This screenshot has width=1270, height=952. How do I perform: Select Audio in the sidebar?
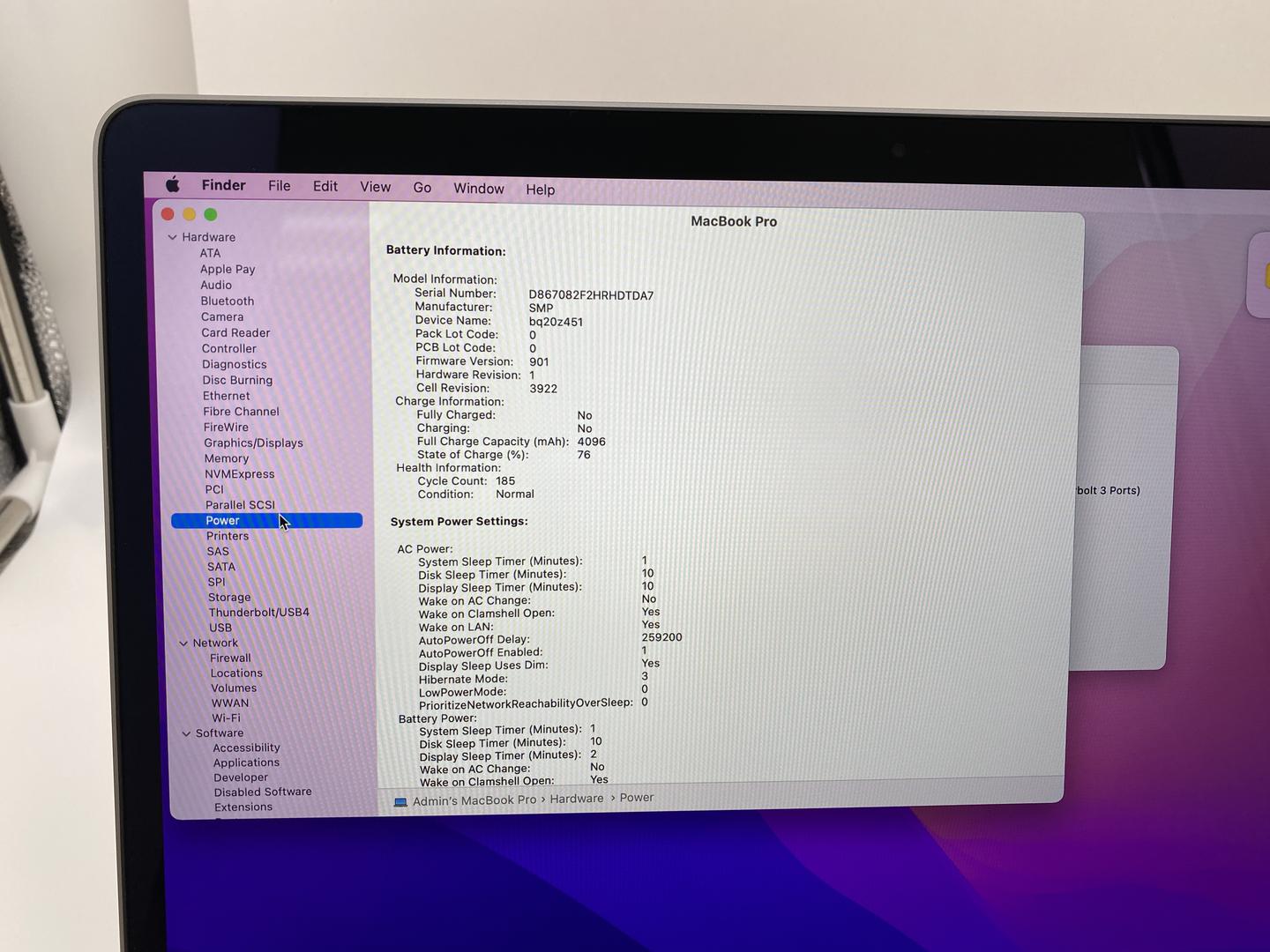(216, 285)
